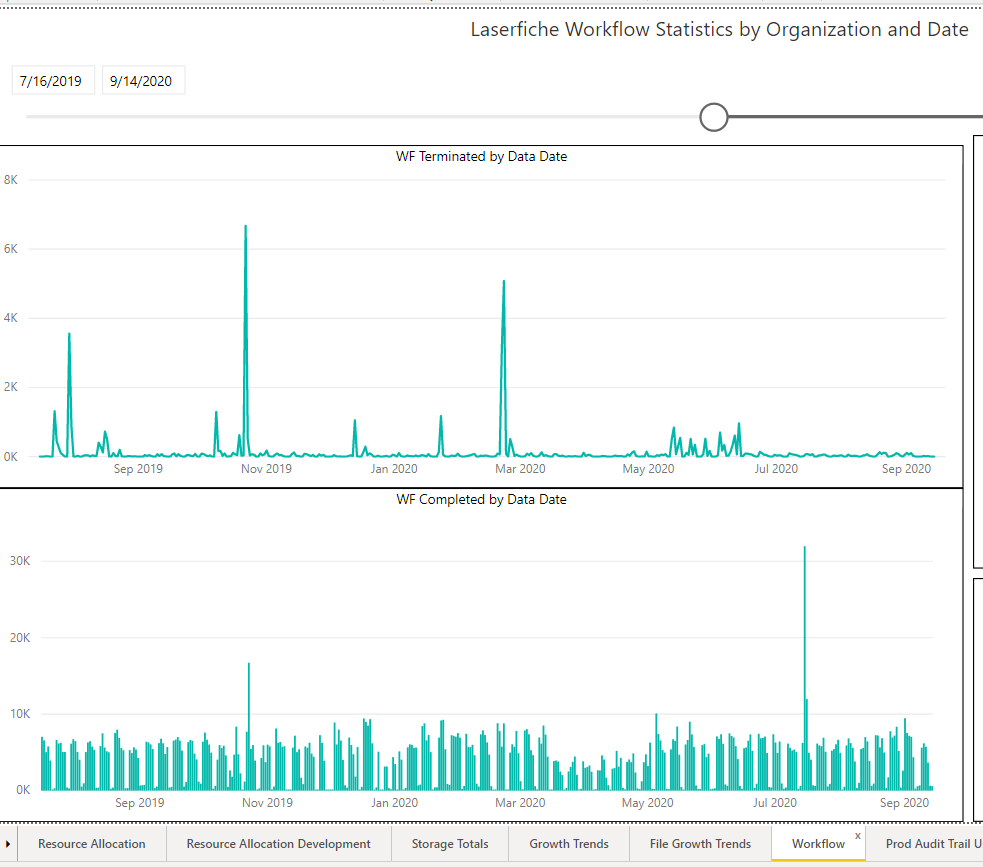Screen dimensions: 983x867
Task: Click the date range slider handle
Action: [713, 117]
